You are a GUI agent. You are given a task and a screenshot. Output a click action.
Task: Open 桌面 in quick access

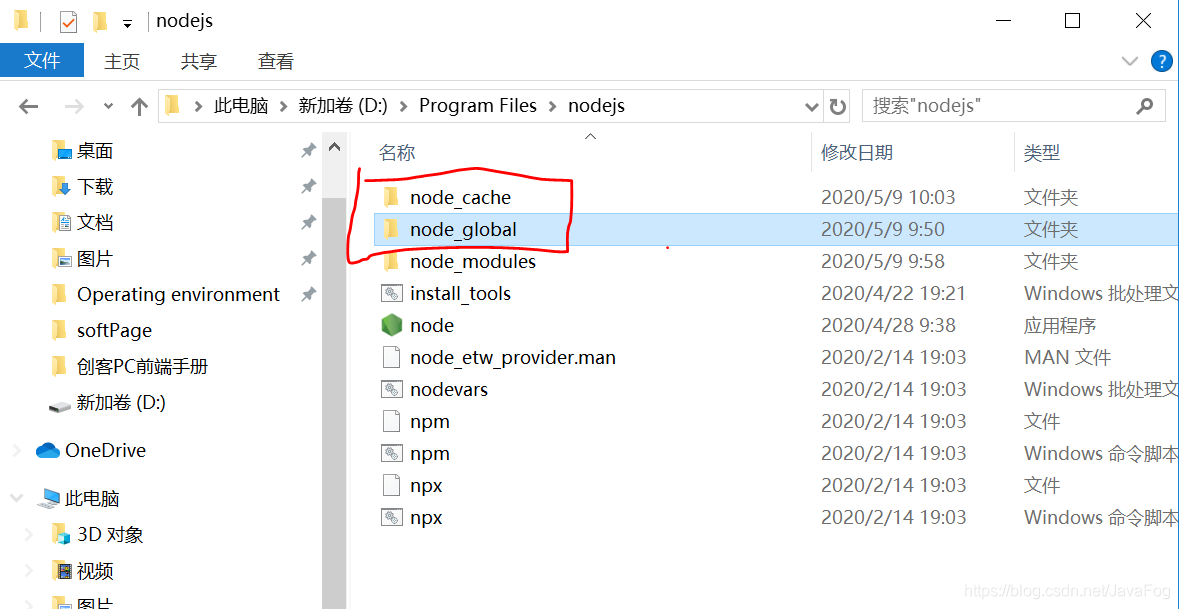click(x=94, y=151)
